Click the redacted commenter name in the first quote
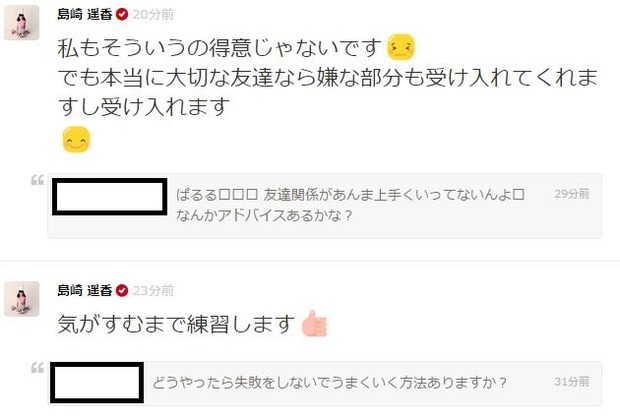 pyautogui.click(x=110, y=196)
